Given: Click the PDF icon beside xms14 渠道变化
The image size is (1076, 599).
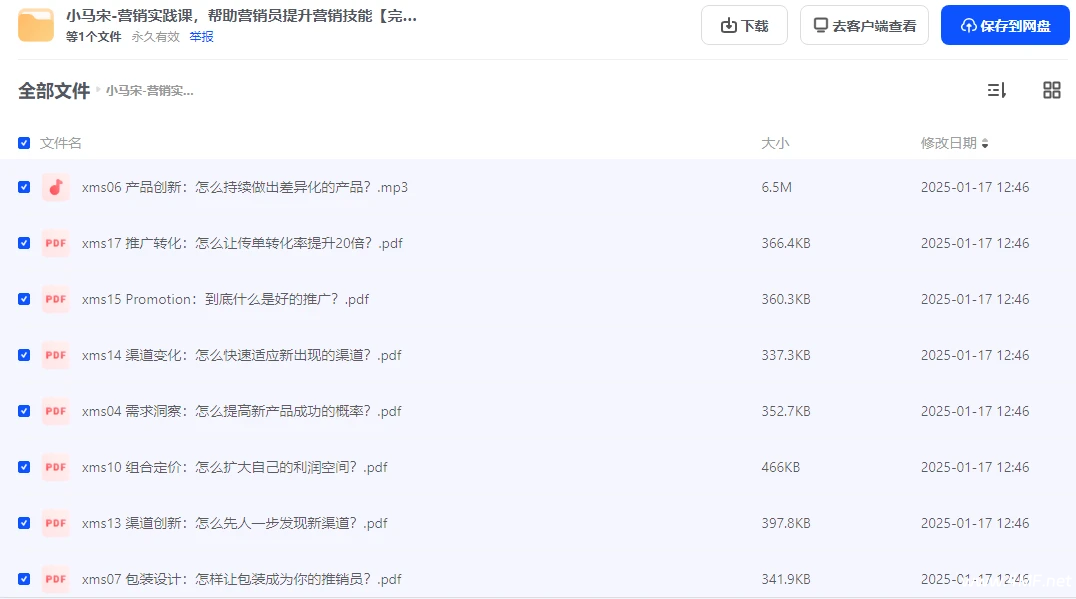Looking at the screenshot, I should [x=55, y=355].
